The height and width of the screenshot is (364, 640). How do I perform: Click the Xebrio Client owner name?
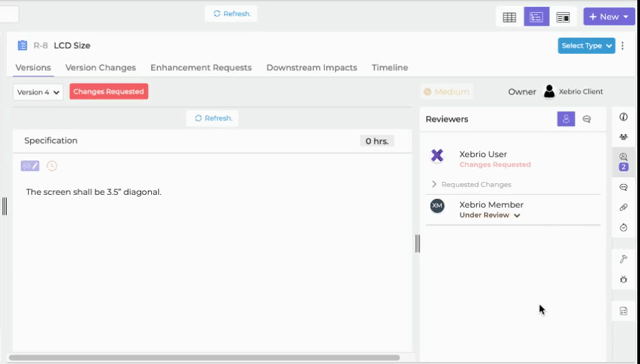(580, 92)
